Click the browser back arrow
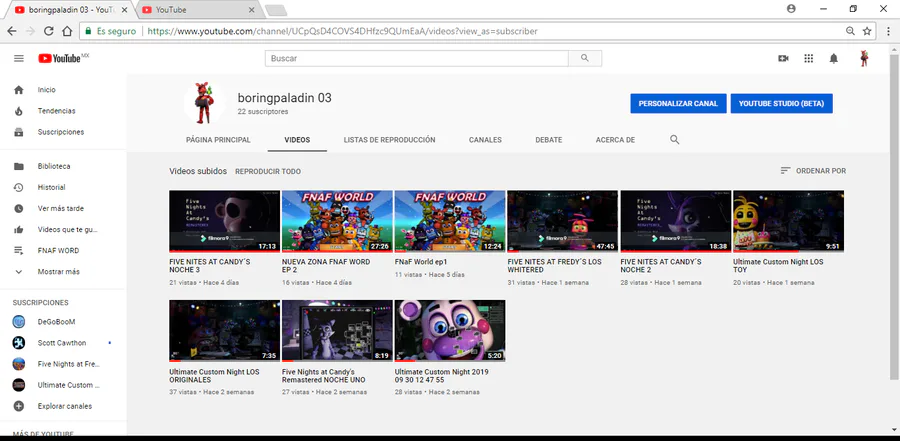900x441 pixels. click(x=11, y=31)
